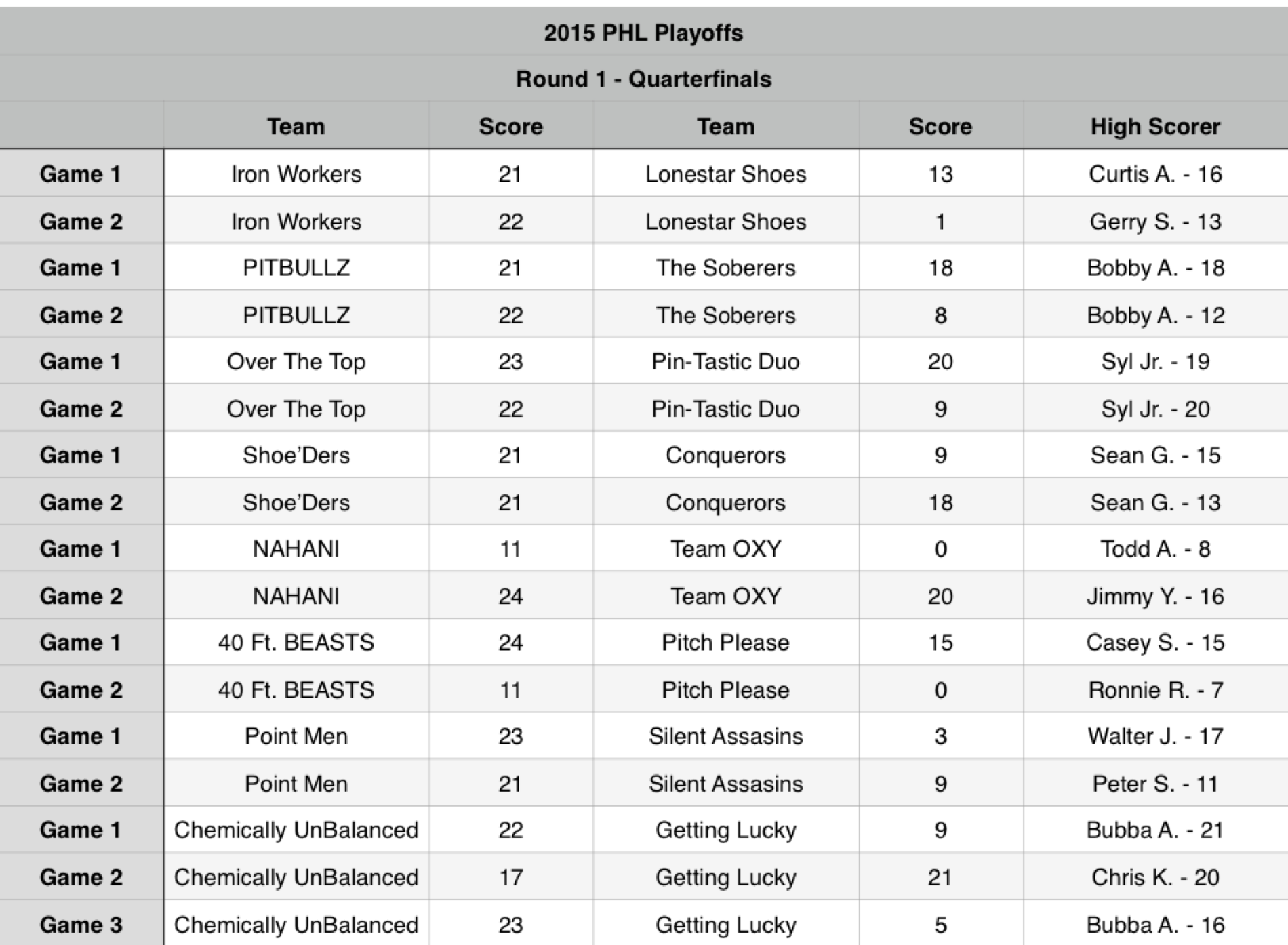Click the "Game 3" row label
1288x945 pixels.
pos(81,925)
